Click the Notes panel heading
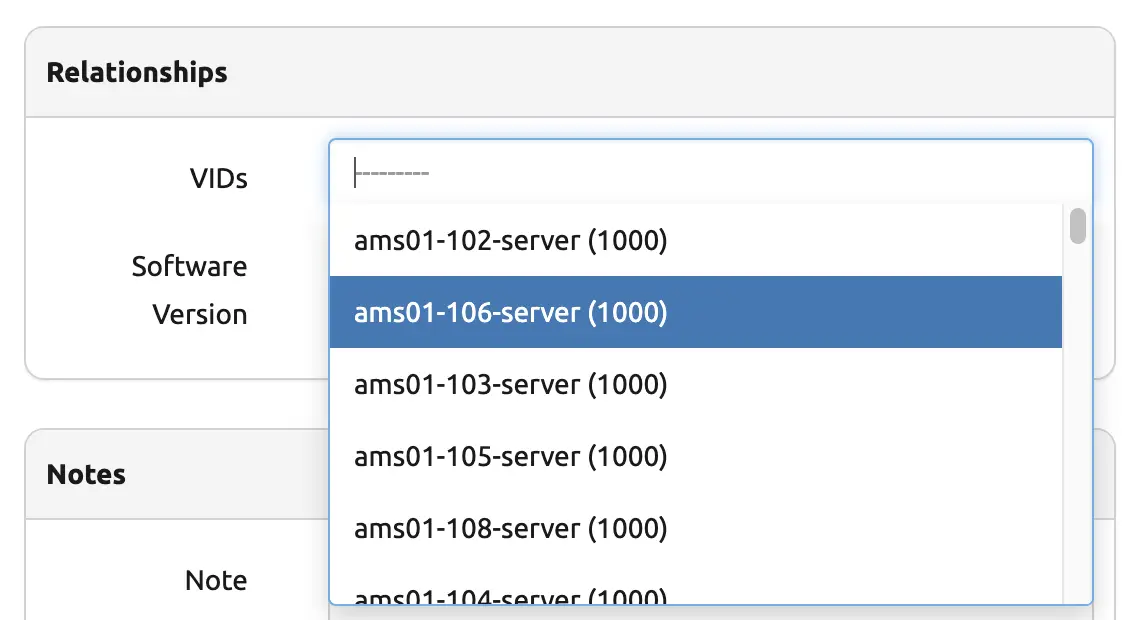Screen dimensions: 1140x620 pos(86,474)
